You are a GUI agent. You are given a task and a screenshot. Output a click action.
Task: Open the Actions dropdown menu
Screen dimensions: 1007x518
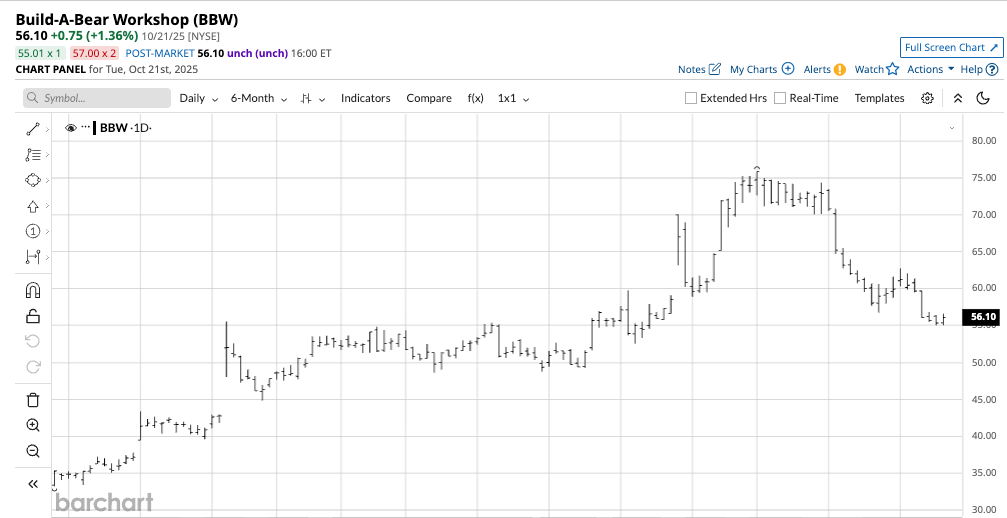tap(929, 69)
